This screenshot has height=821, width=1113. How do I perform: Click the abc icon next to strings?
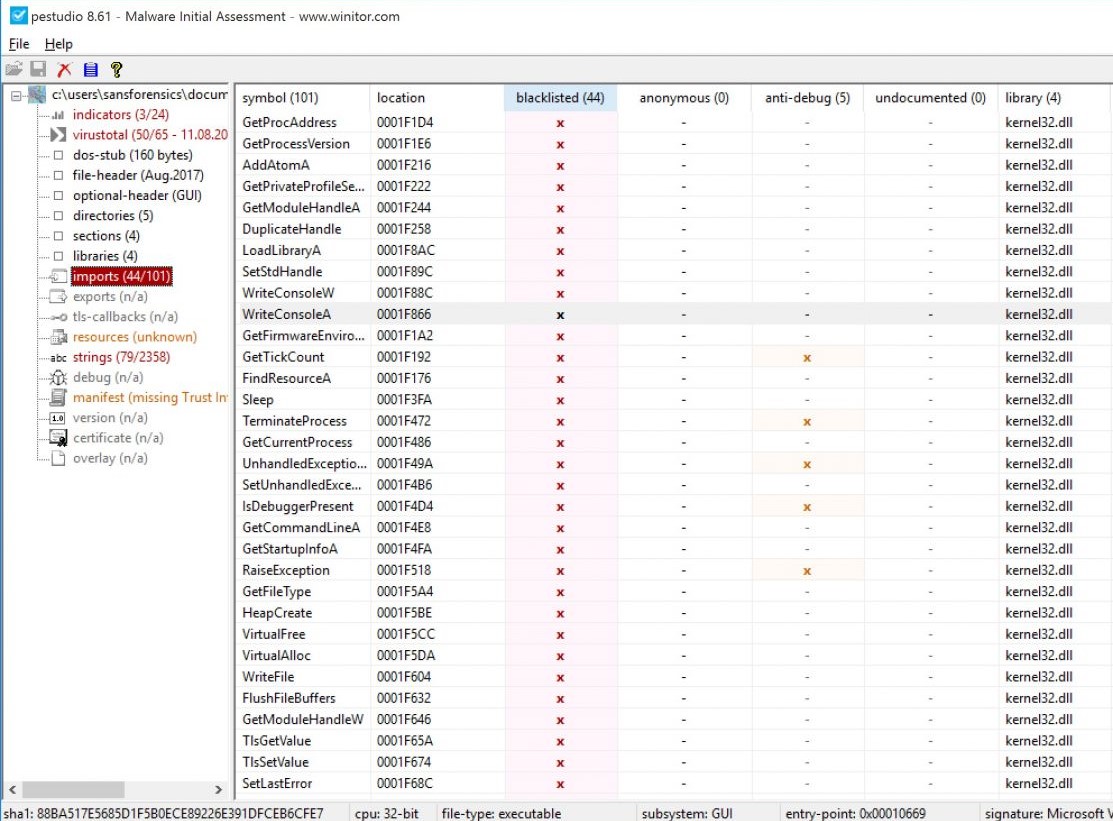[57, 358]
